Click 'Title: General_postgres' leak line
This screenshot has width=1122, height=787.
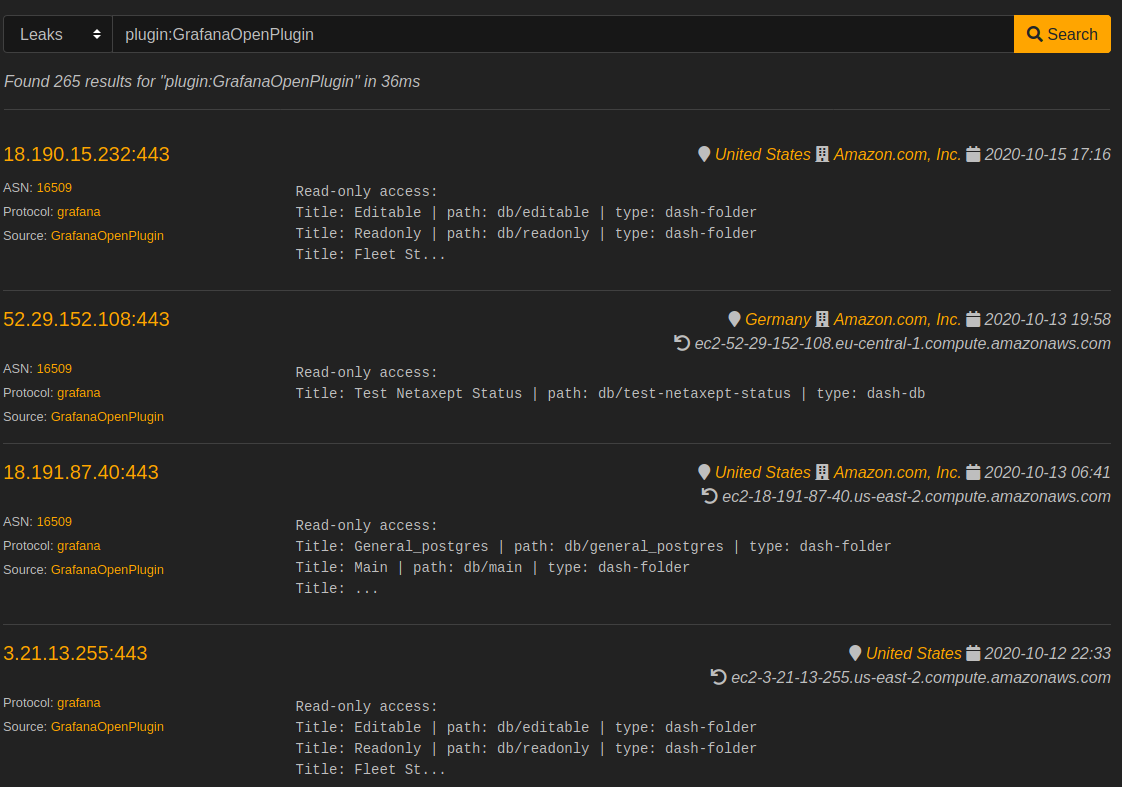click(593, 547)
